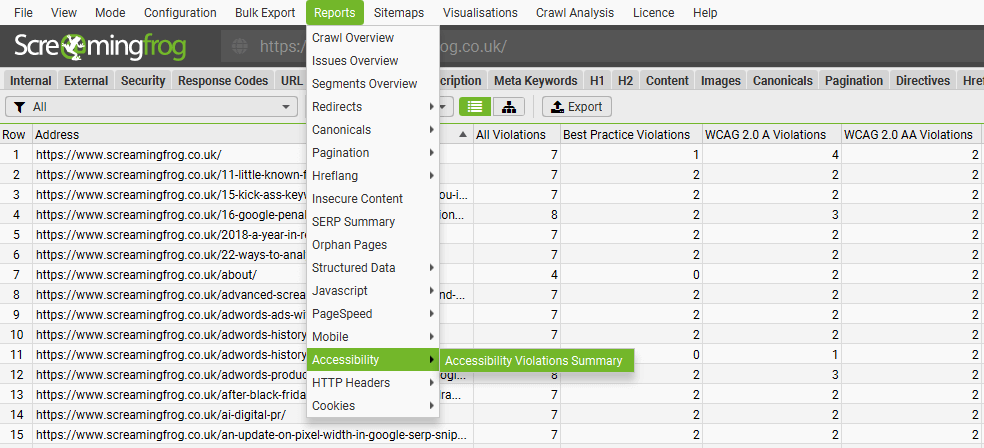Close the Reports menu
The height and width of the screenshot is (448, 984).
click(335, 13)
